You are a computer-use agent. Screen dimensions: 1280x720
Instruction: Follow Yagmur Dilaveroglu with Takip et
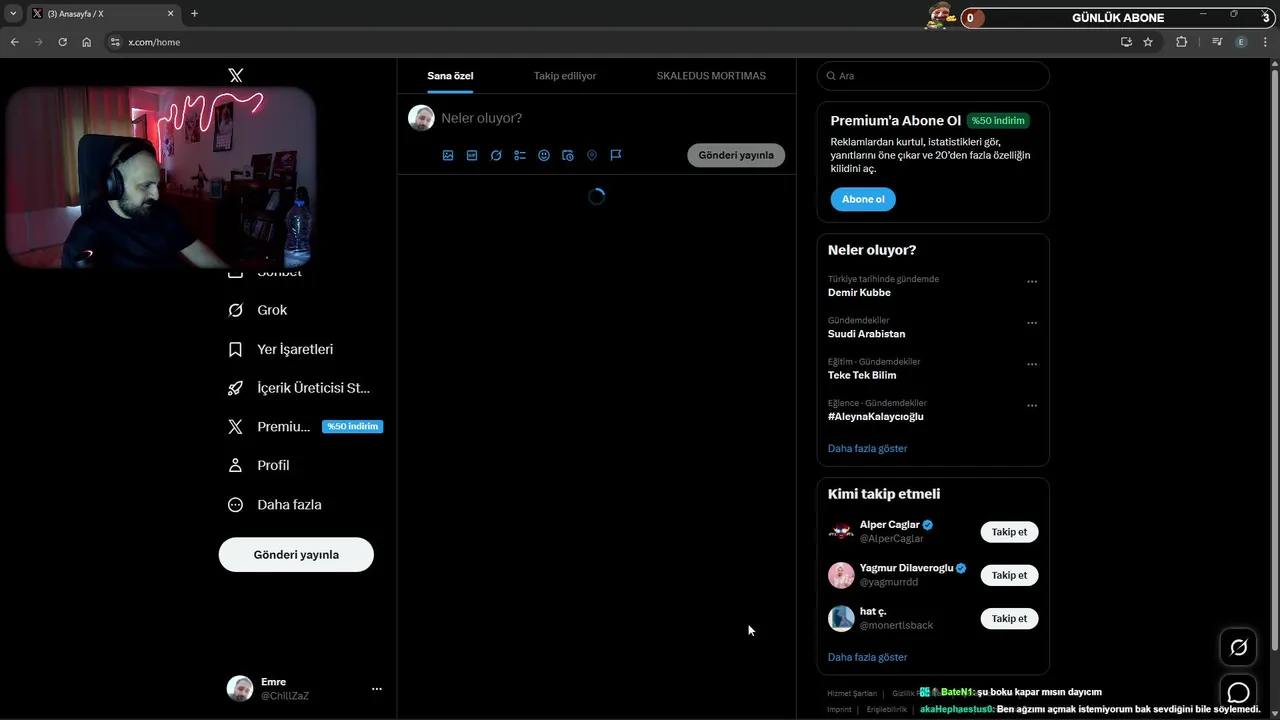(1009, 575)
